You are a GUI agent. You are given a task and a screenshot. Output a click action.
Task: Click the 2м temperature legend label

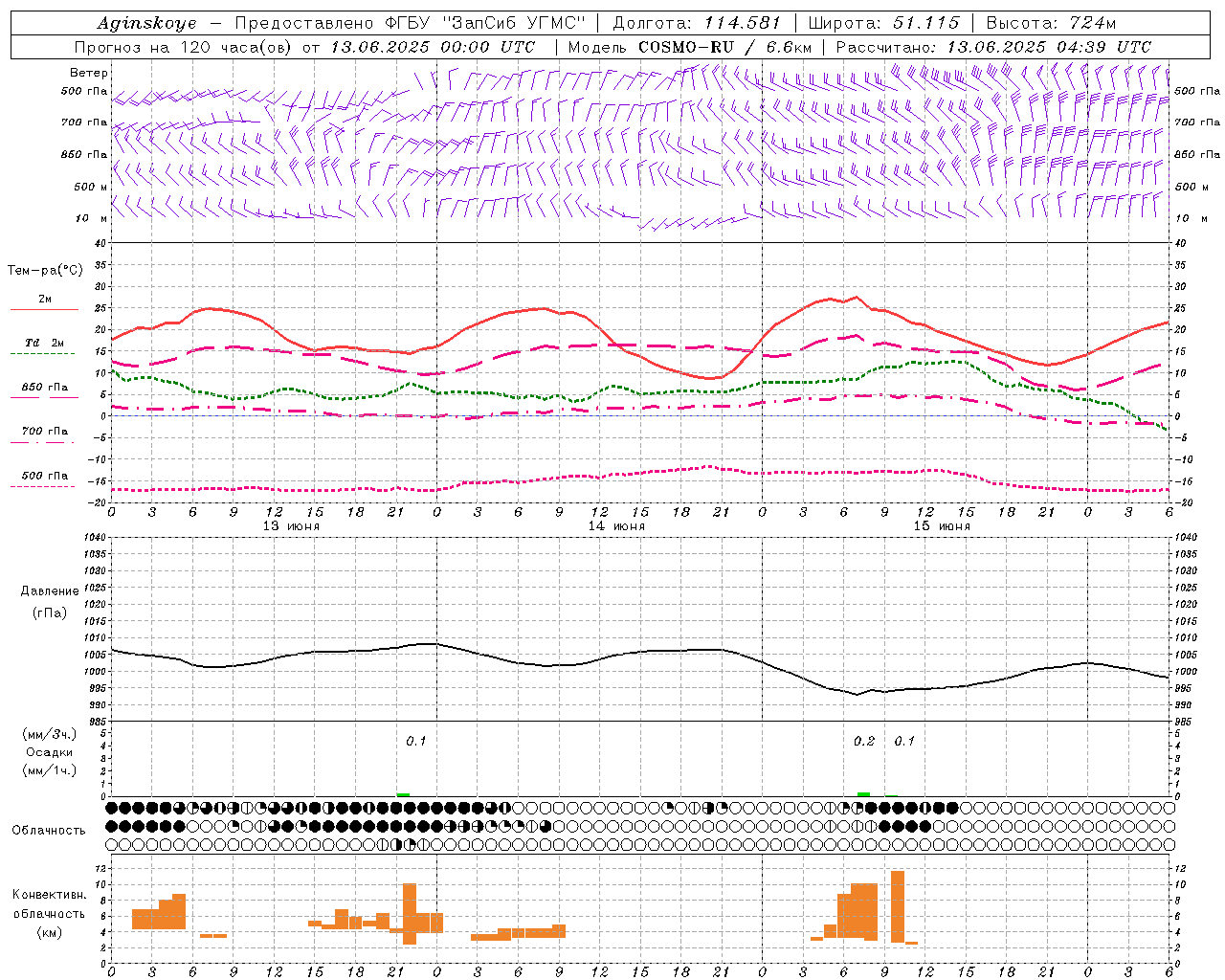(x=45, y=299)
